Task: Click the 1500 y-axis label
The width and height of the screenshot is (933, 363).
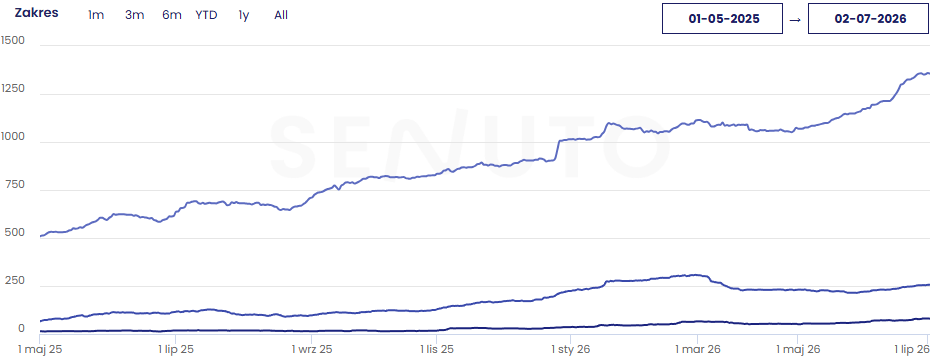Action: coord(12,41)
